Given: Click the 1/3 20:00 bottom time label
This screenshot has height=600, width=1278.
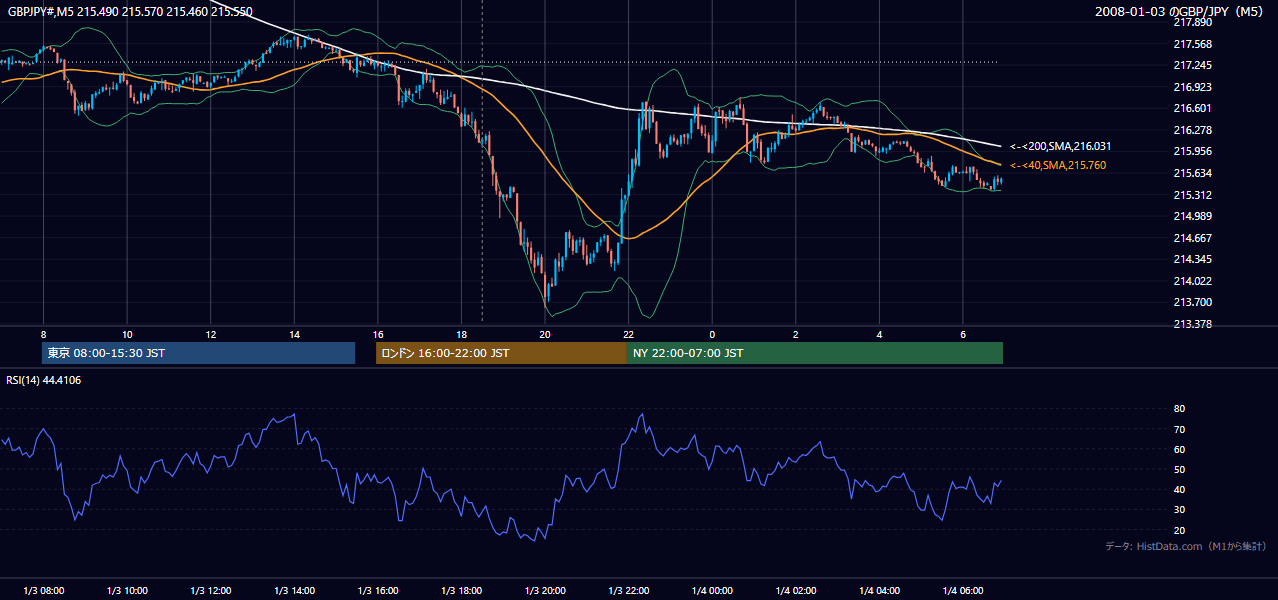Looking at the screenshot, I should click(x=545, y=590).
